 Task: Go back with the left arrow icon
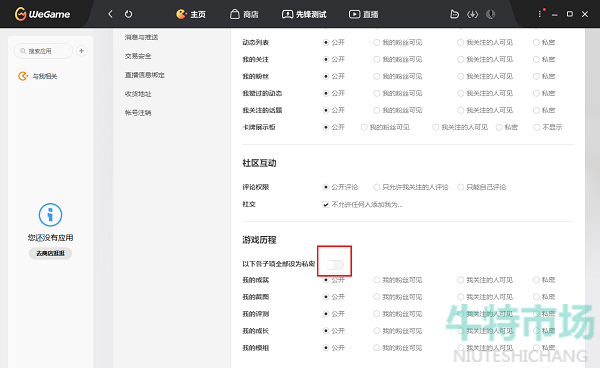pos(110,14)
